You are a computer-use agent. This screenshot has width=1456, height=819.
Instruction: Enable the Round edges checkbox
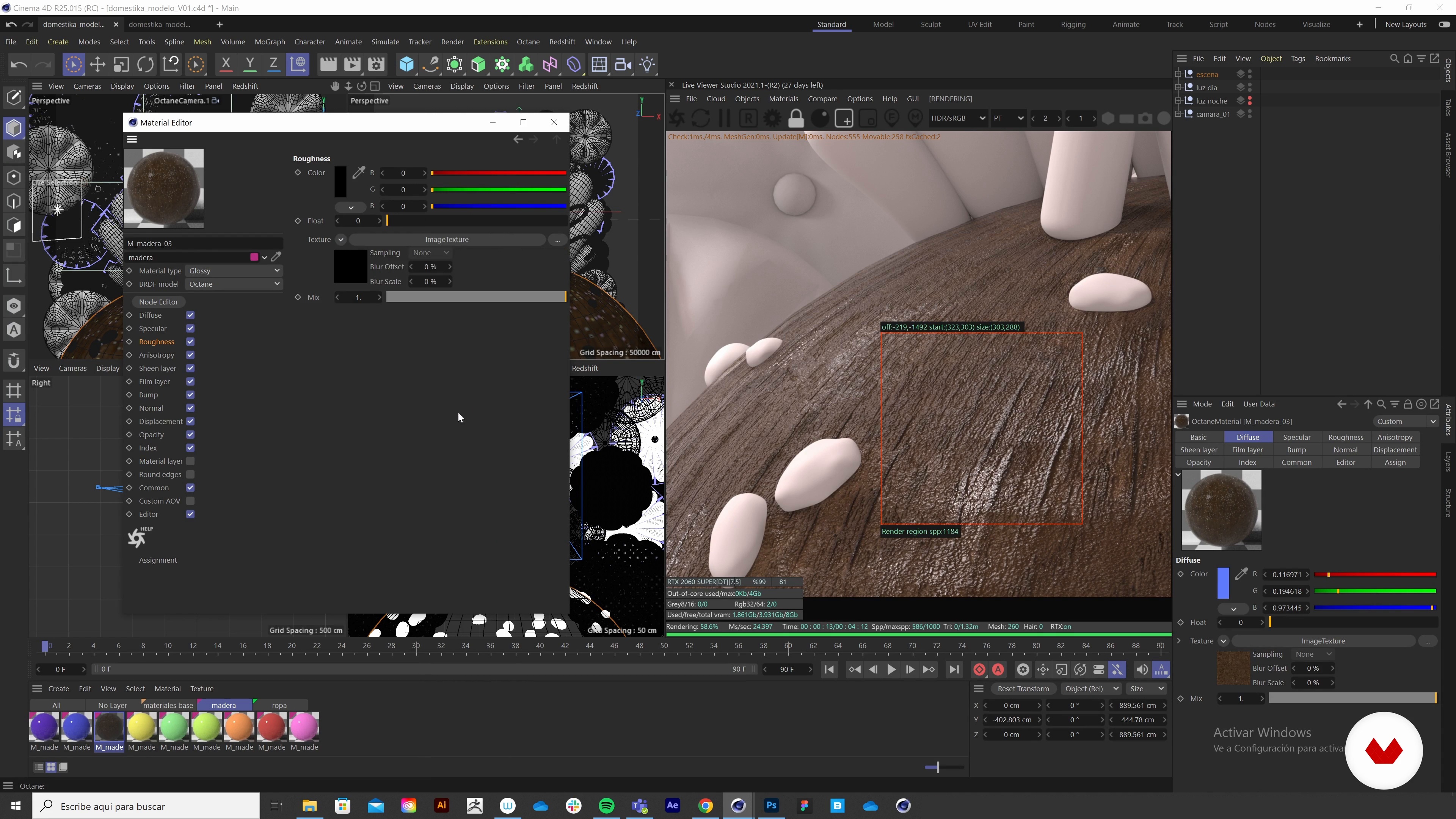click(x=190, y=474)
